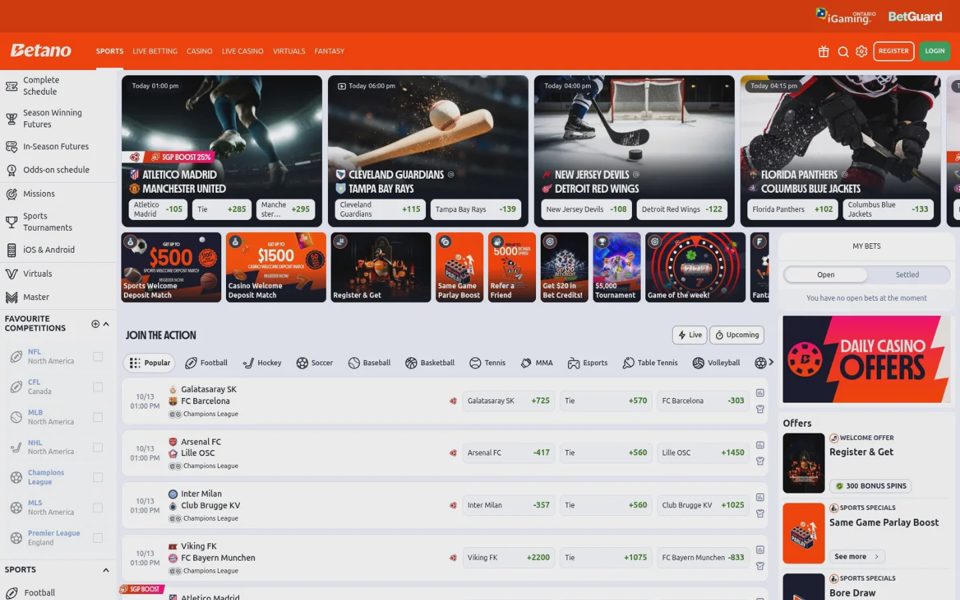Go to homepage via Betano logo
The height and width of the screenshot is (600, 960).
pyautogui.click(x=40, y=51)
